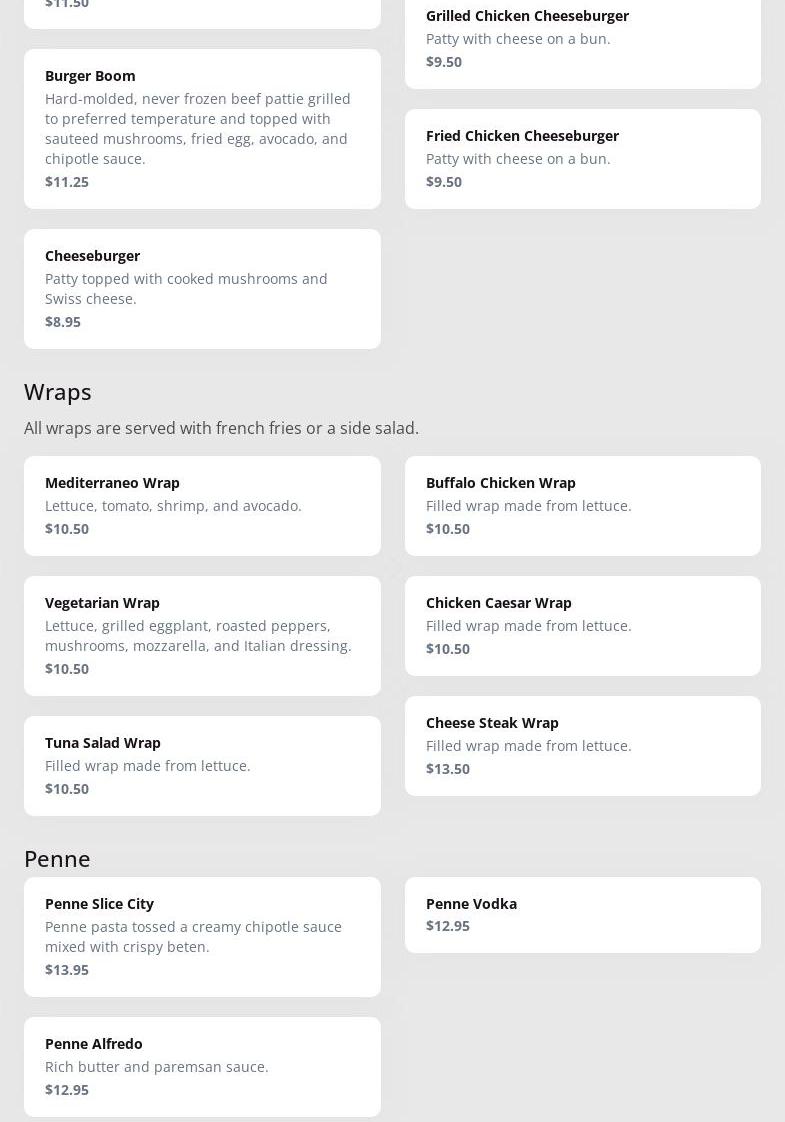This screenshot has width=785, height=1122.
Task: Select the Buffalo Chicken Wrap
Action: [x=582, y=505]
